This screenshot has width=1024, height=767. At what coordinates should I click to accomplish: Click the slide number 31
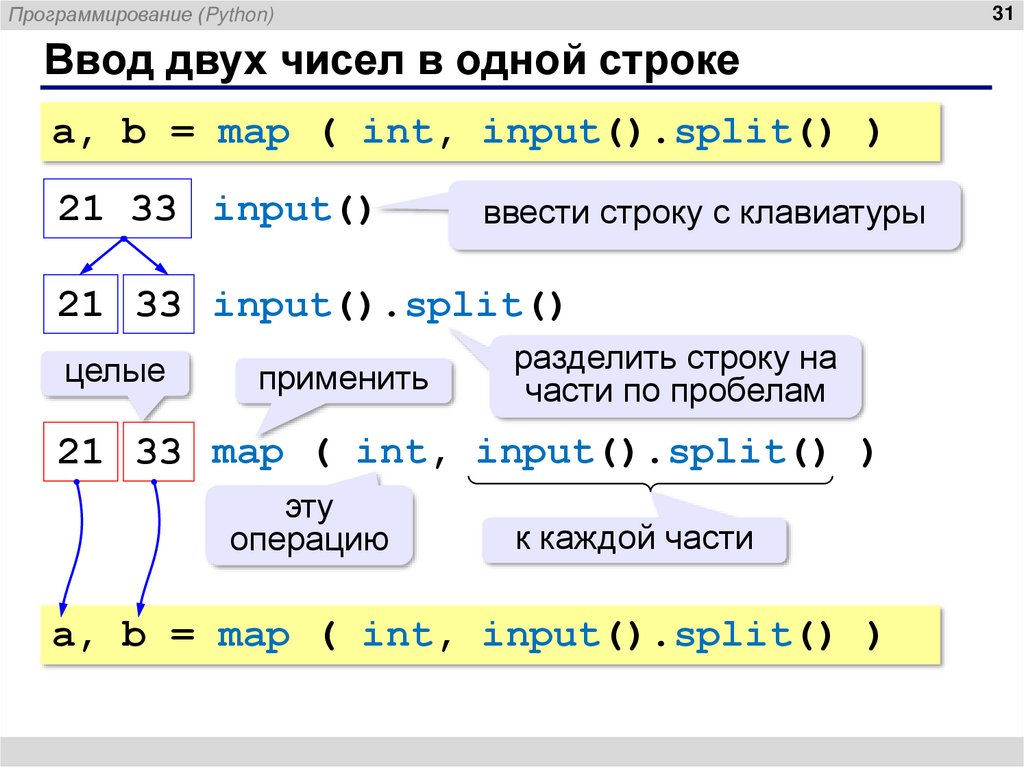click(1002, 13)
